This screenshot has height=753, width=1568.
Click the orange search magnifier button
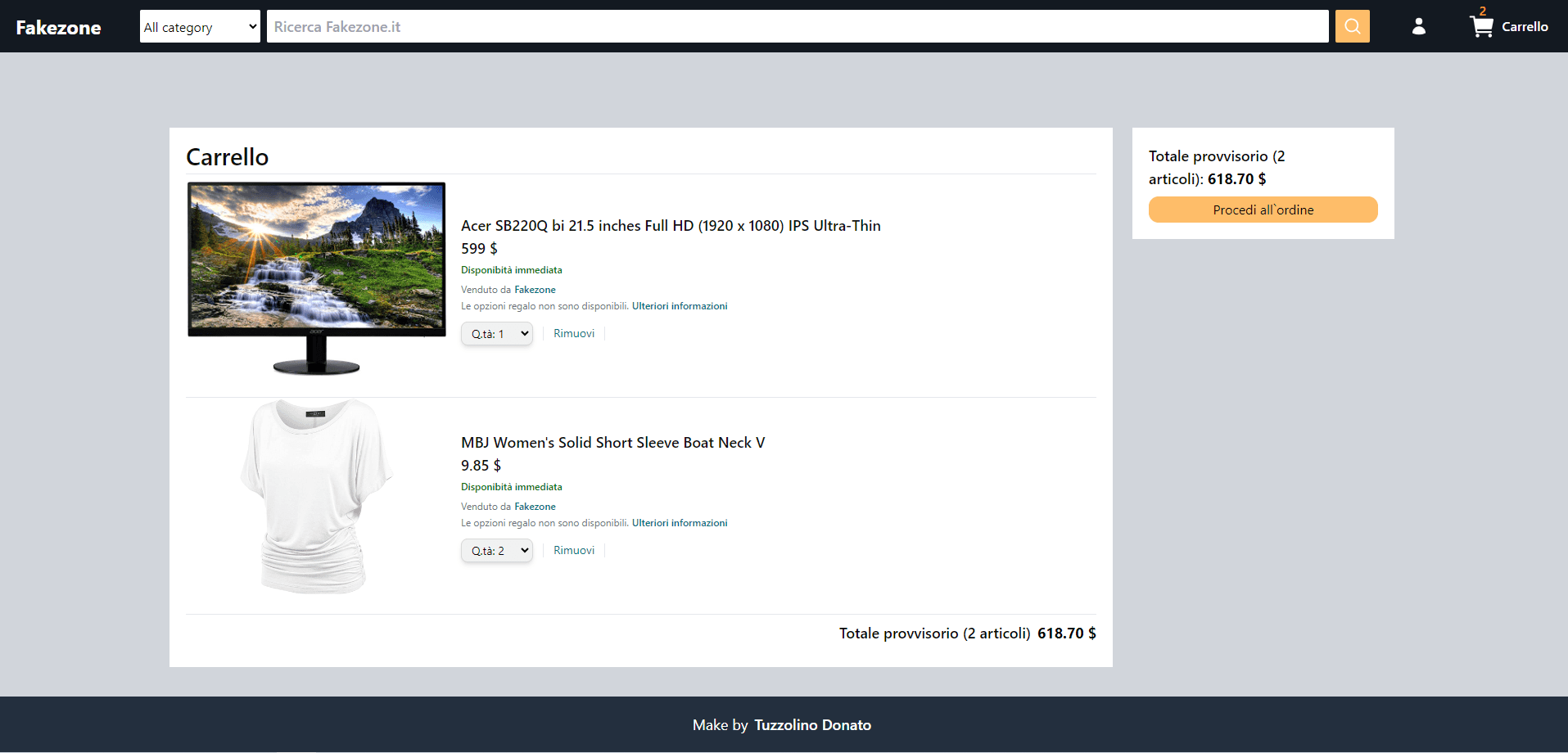(x=1352, y=26)
